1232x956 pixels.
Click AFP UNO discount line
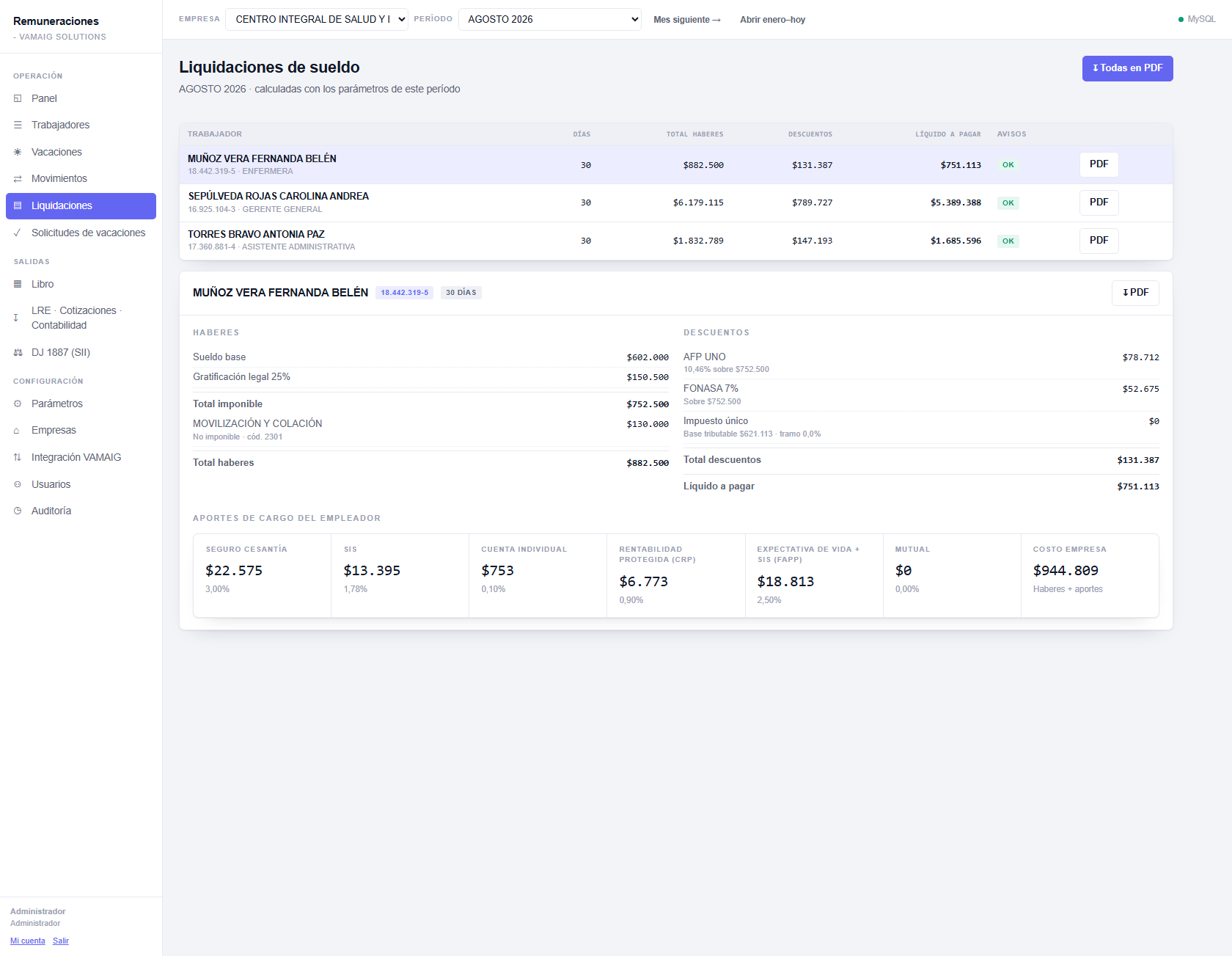coord(921,362)
